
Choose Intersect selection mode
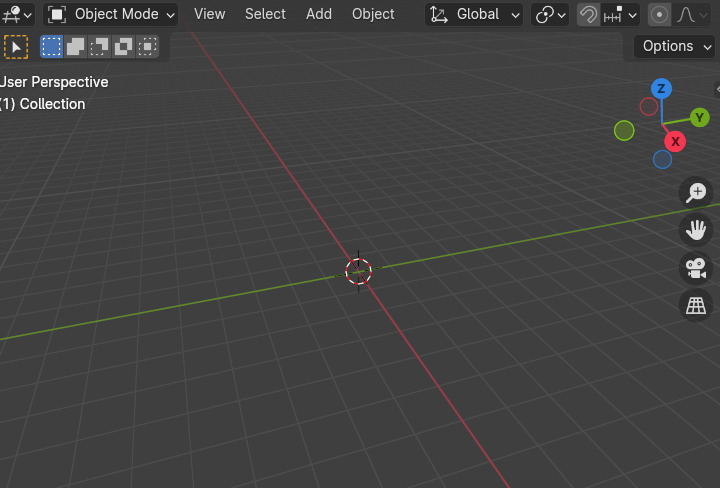tap(147, 46)
